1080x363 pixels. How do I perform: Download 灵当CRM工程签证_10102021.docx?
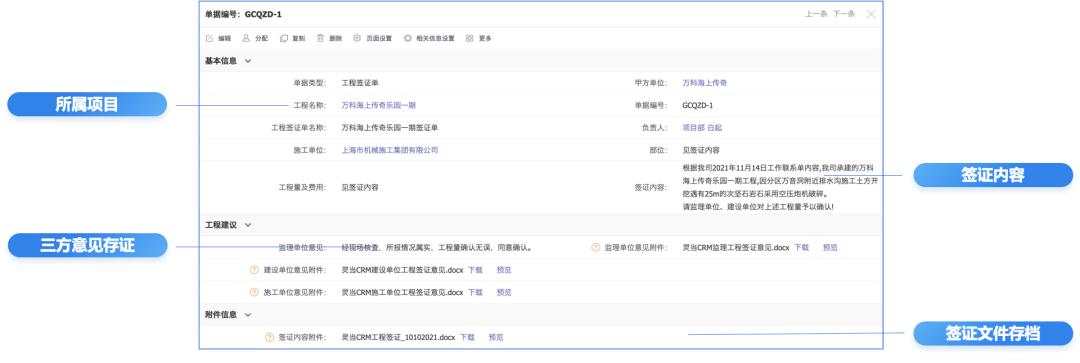[467, 338]
